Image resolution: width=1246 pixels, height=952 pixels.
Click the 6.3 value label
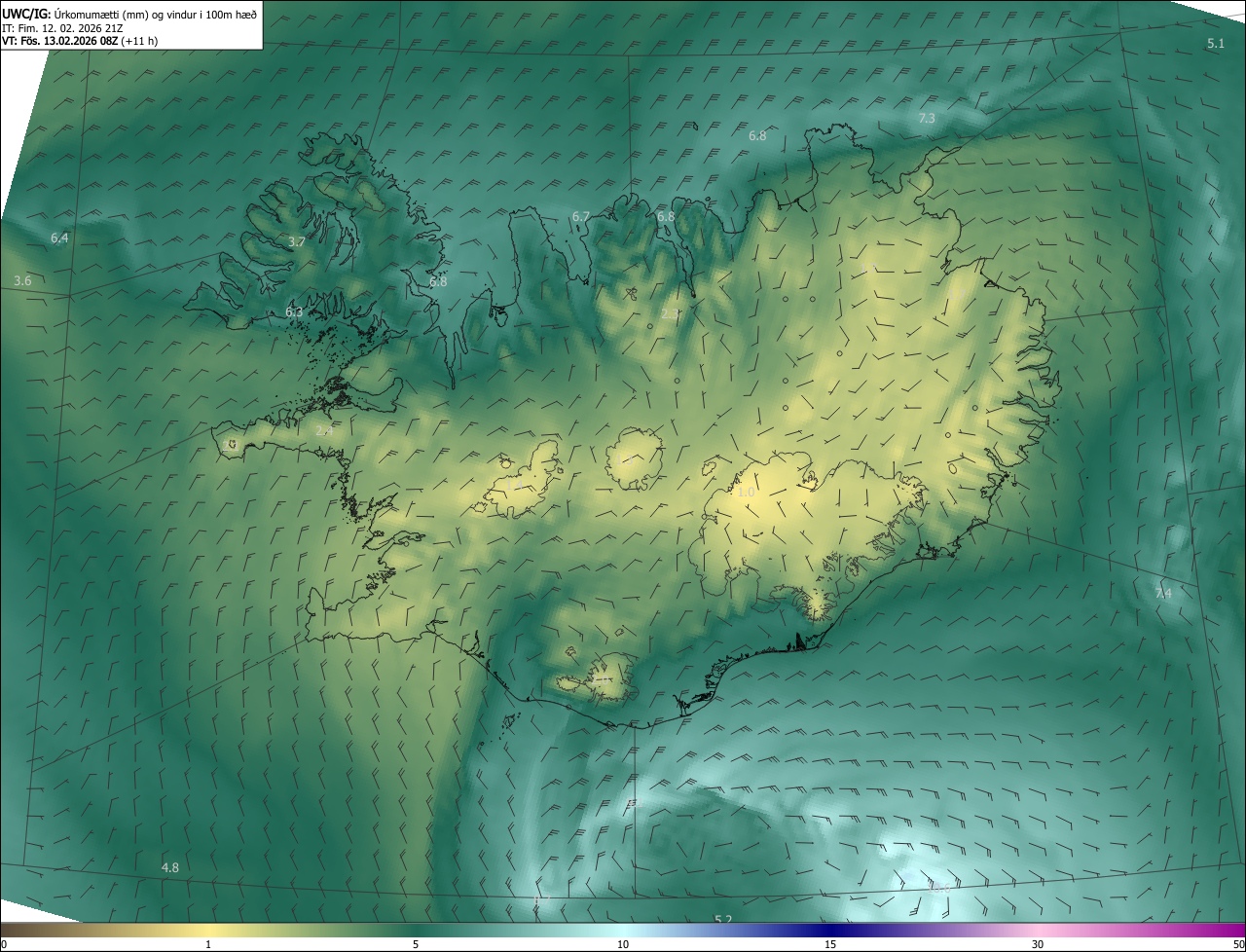coord(294,312)
